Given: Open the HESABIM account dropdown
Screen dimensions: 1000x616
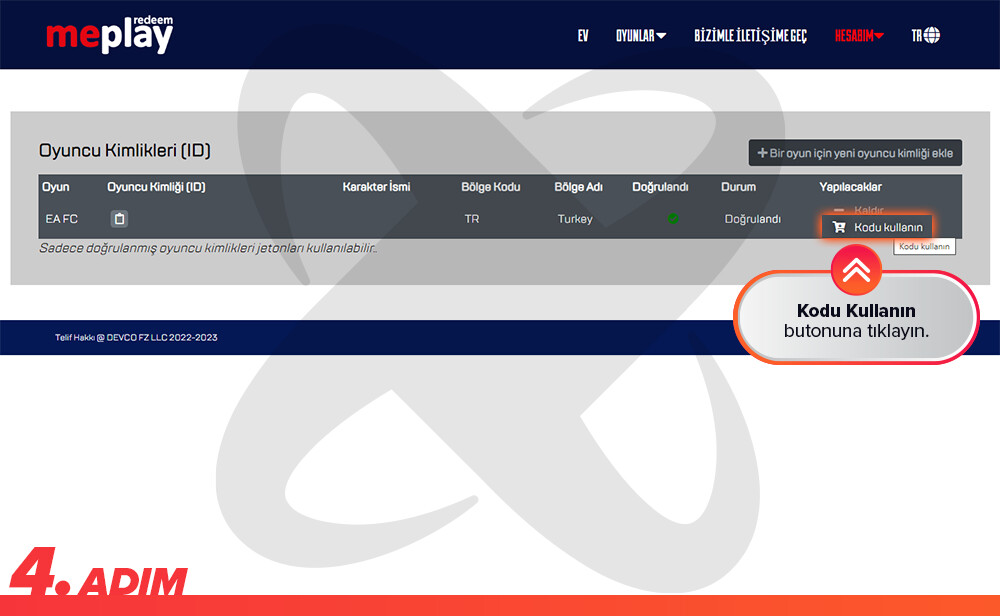Looking at the screenshot, I should (x=859, y=35).
